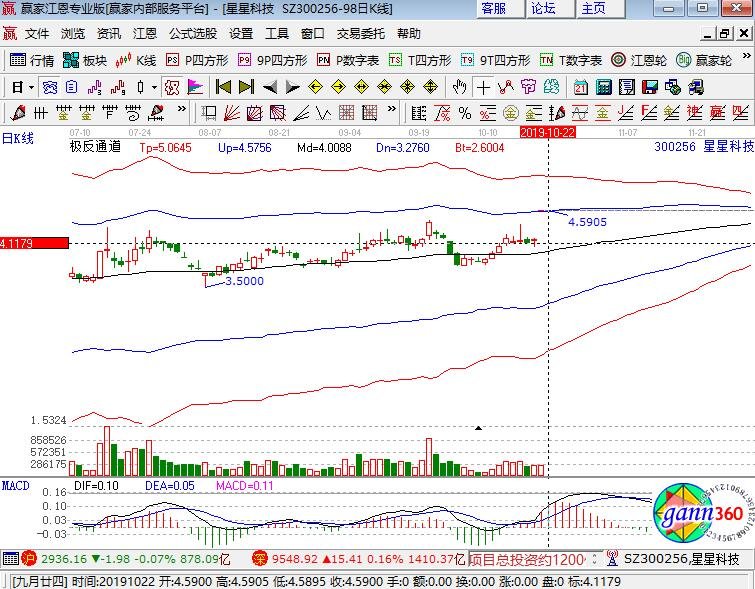Click the gann360 logo
Viewport: 755px width, 589px height.
(703, 514)
